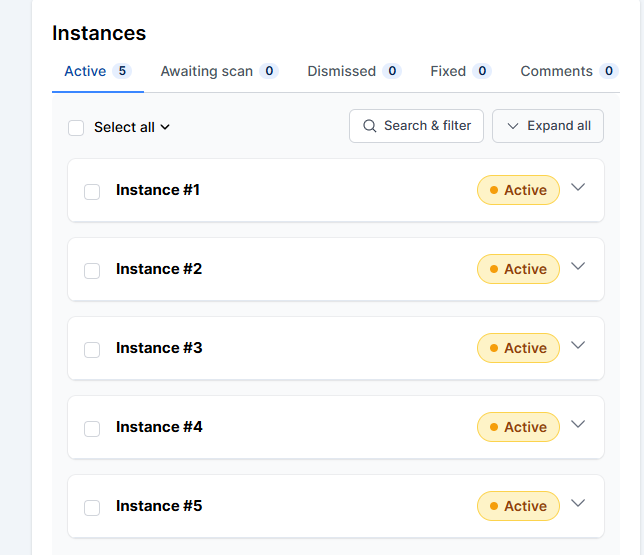This screenshot has height=555, width=644.
Task: Click the Instance #4 title
Action: [x=159, y=427]
